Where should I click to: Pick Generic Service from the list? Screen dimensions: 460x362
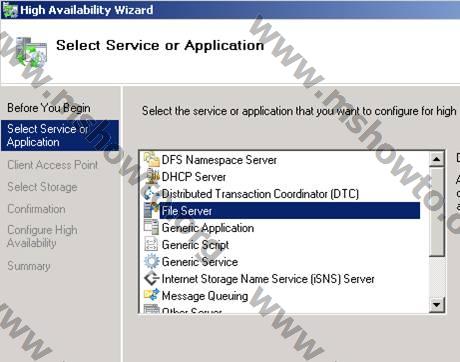[200, 262]
